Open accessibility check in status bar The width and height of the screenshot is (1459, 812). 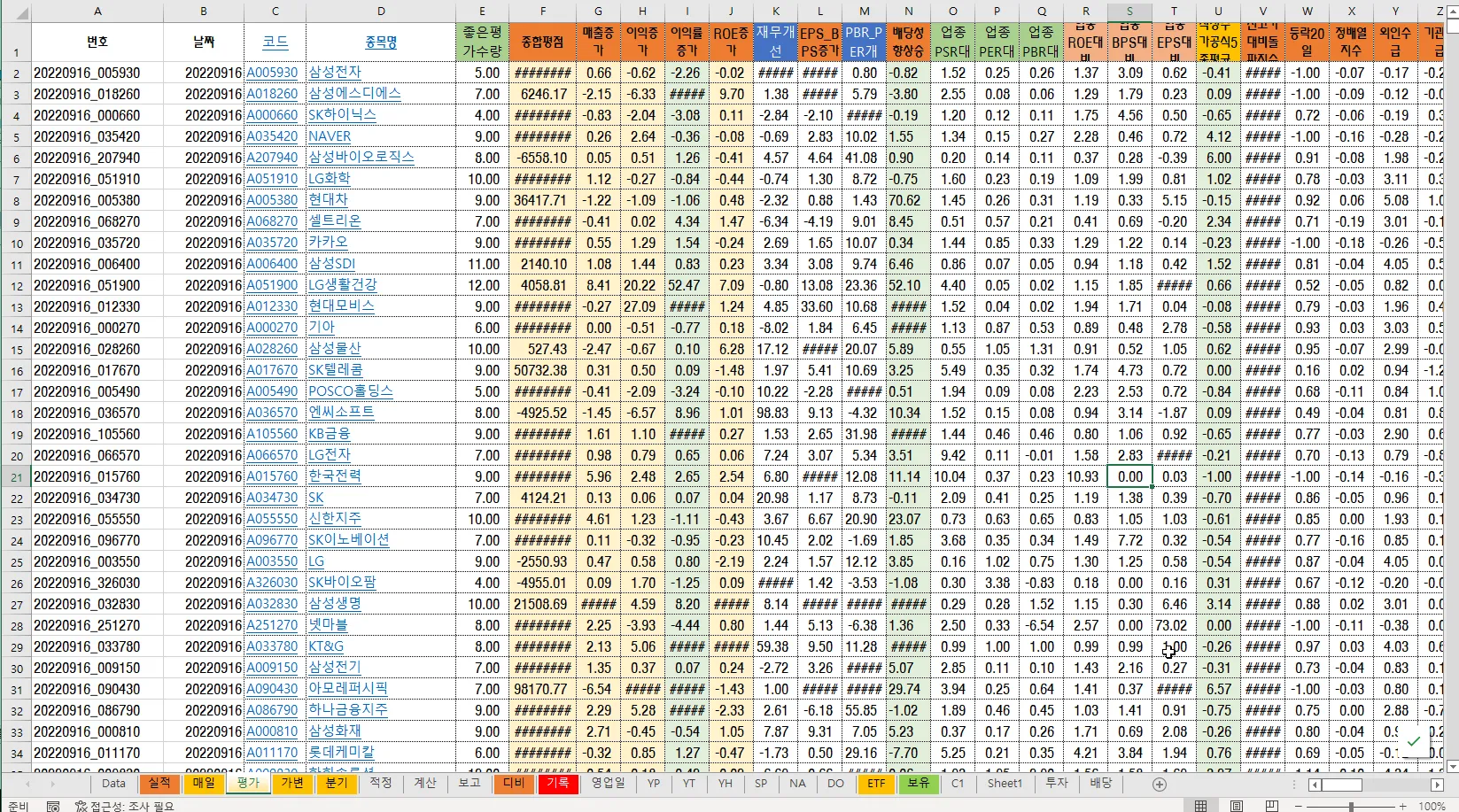click(125, 806)
